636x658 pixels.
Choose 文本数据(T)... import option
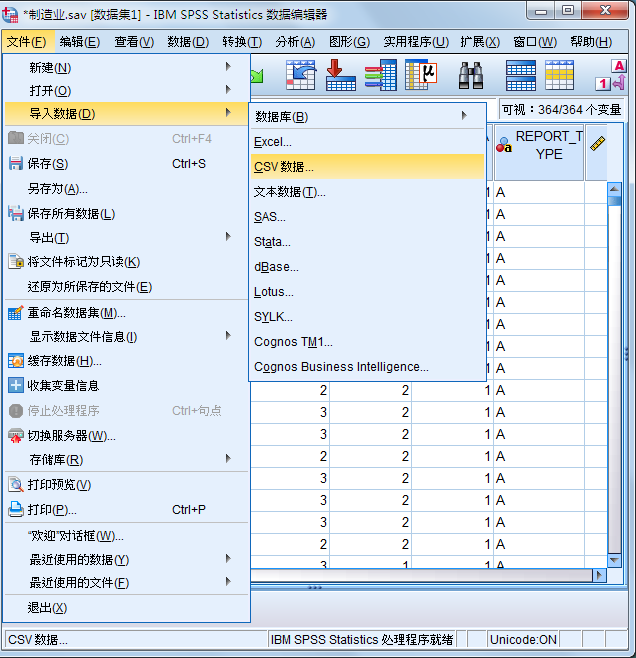point(368,192)
